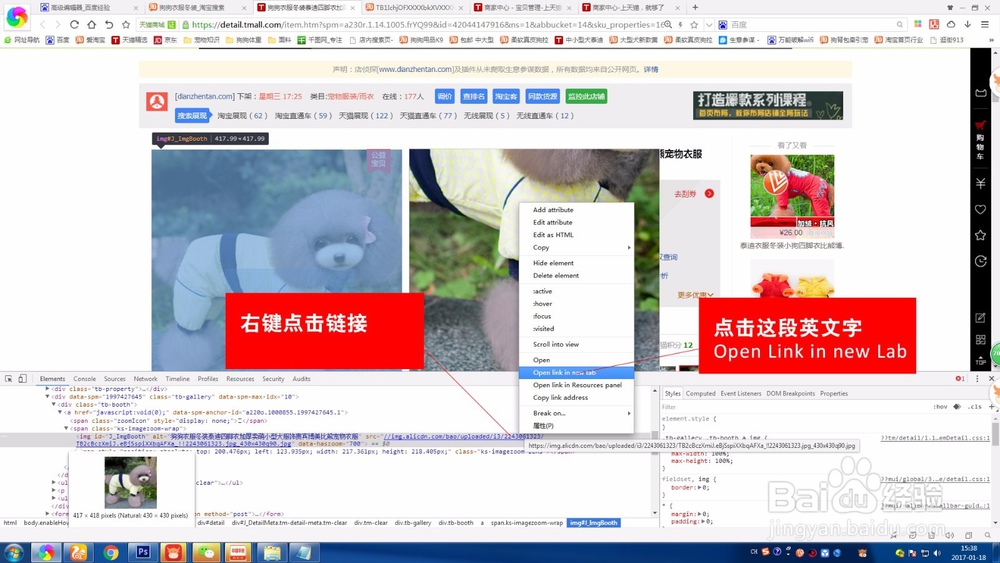Select img#J_ImgBooth in DevTools breadcrumb
Viewport: 1000px width, 563px height.
click(593, 523)
